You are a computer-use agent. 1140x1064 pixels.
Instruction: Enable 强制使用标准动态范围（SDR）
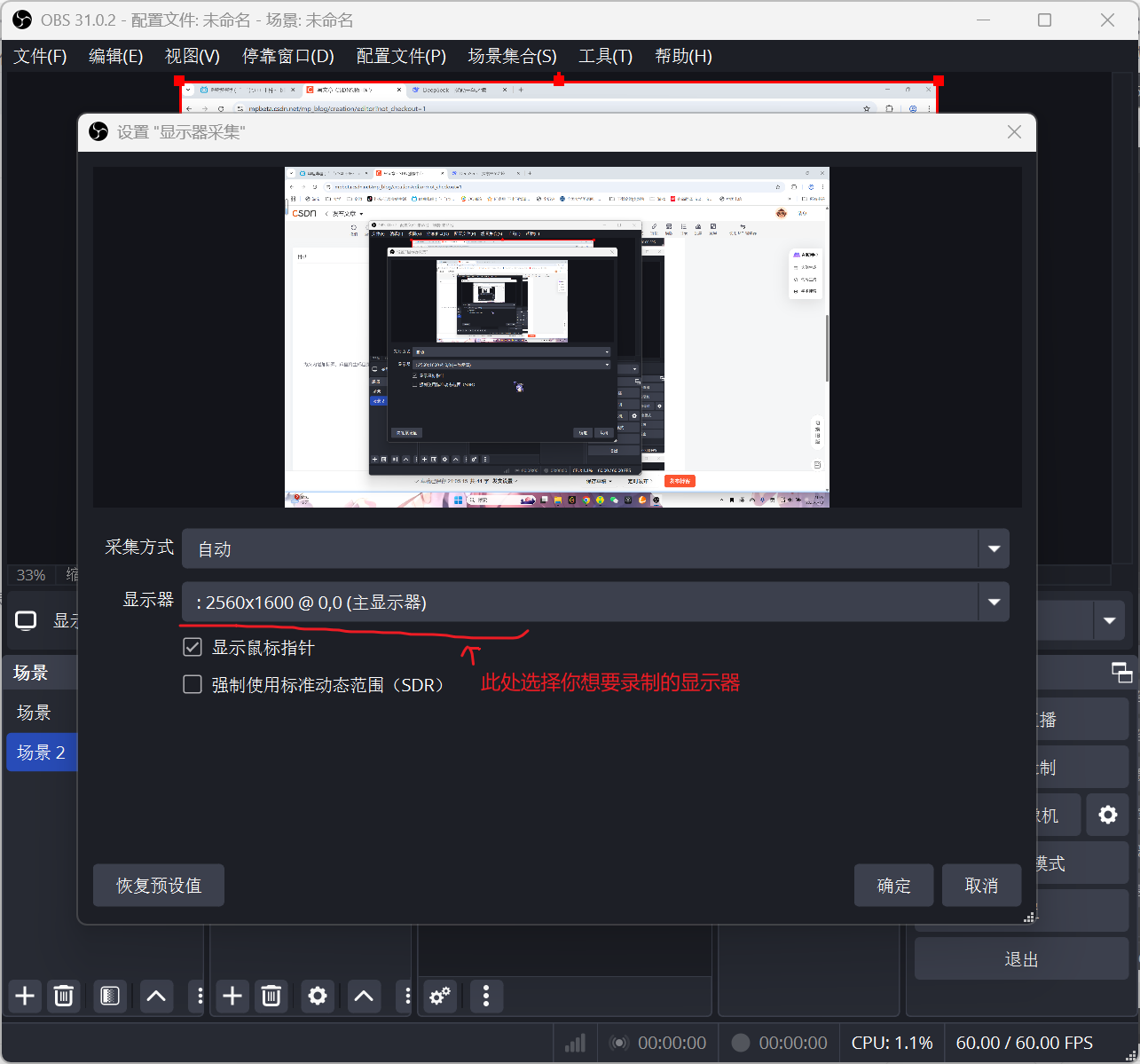pos(193,684)
